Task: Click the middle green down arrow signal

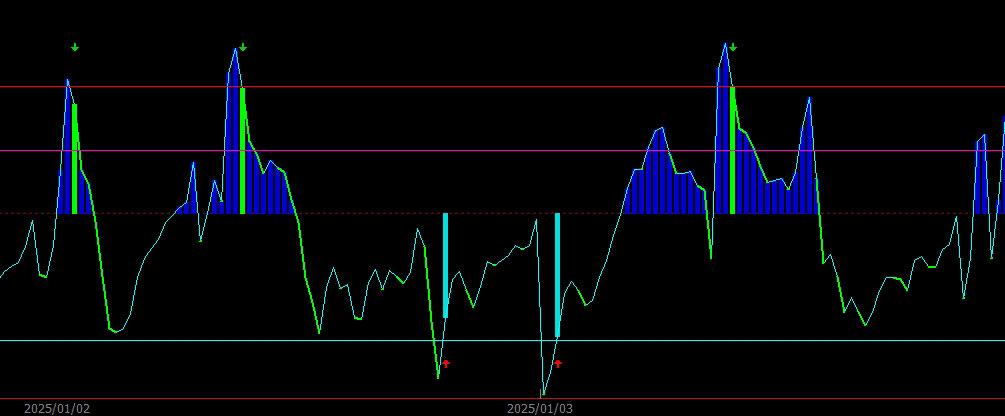Action: [243, 47]
